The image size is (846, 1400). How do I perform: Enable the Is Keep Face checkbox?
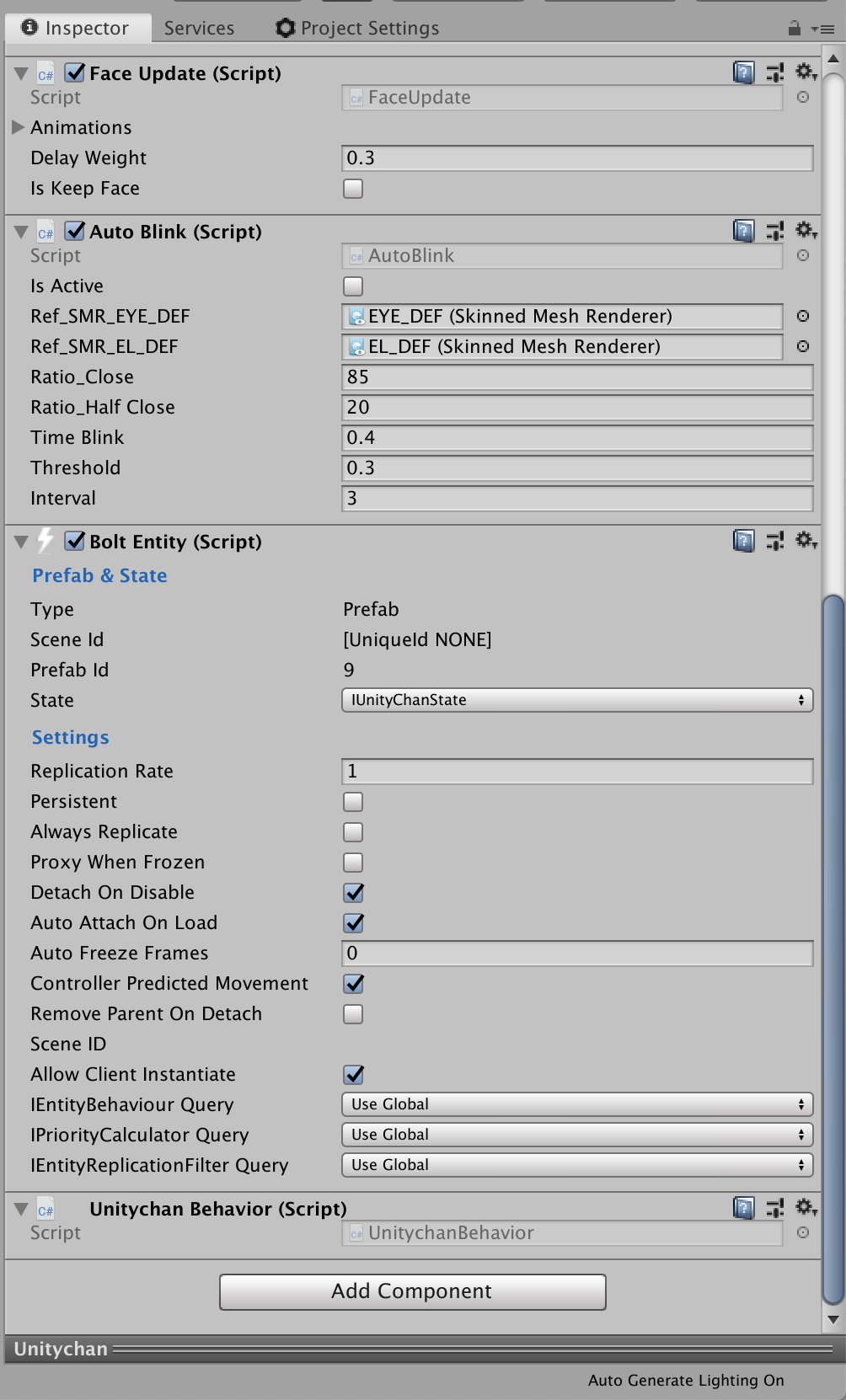click(x=353, y=189)
